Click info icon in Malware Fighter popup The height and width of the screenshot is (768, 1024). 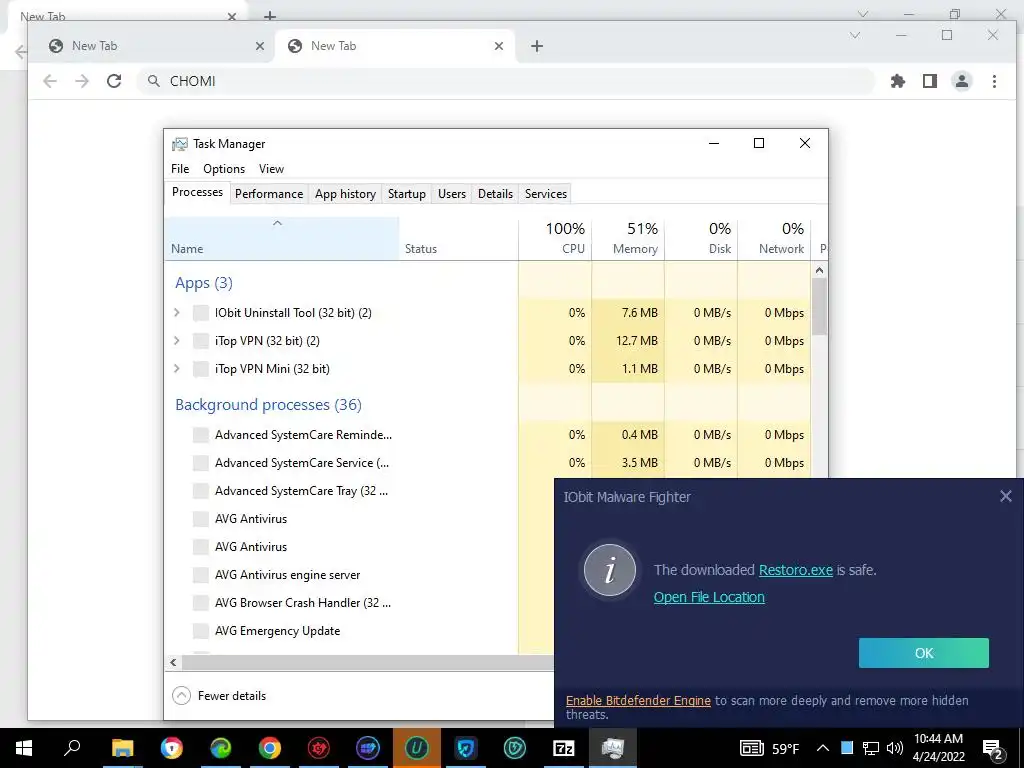610,570
